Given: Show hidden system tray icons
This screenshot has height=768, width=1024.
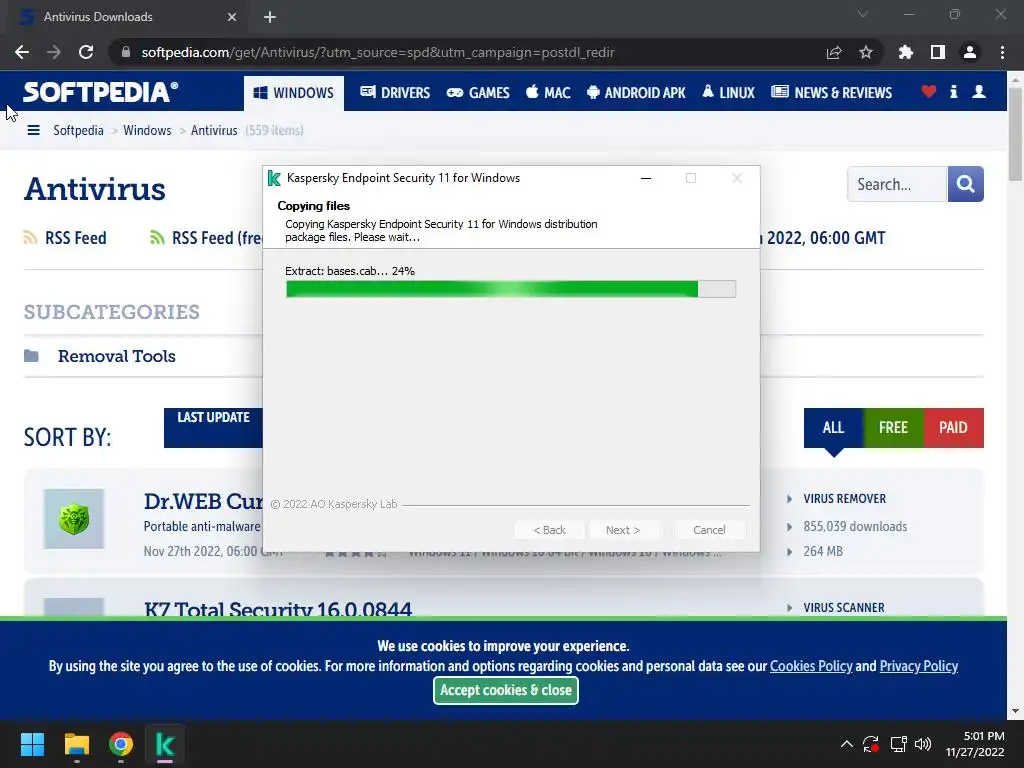Looking at the screenshot, I should tap(846, 744).
